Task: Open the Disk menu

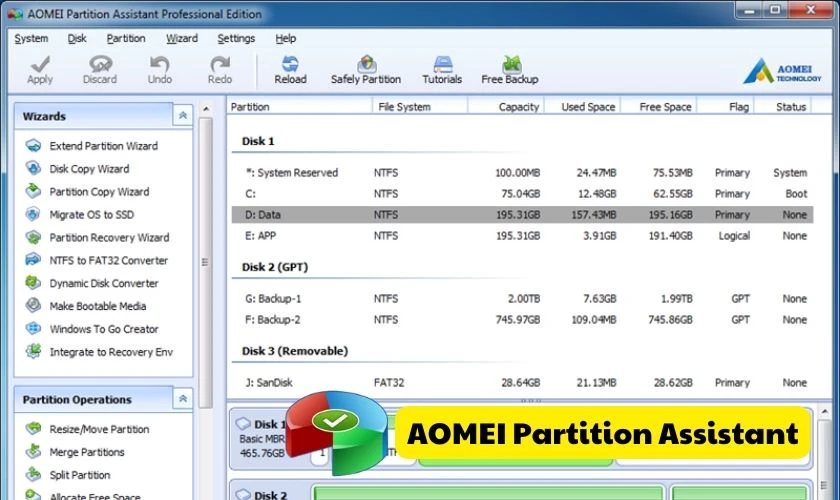Action: point(77,39)
